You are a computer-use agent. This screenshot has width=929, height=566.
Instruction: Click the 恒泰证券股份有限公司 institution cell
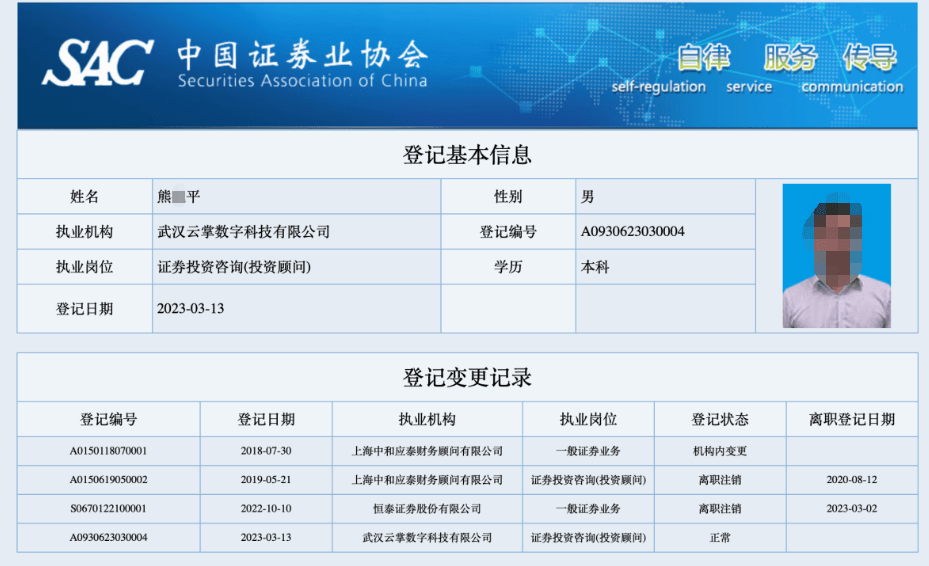pyautogui.click(x=427, y=509)
